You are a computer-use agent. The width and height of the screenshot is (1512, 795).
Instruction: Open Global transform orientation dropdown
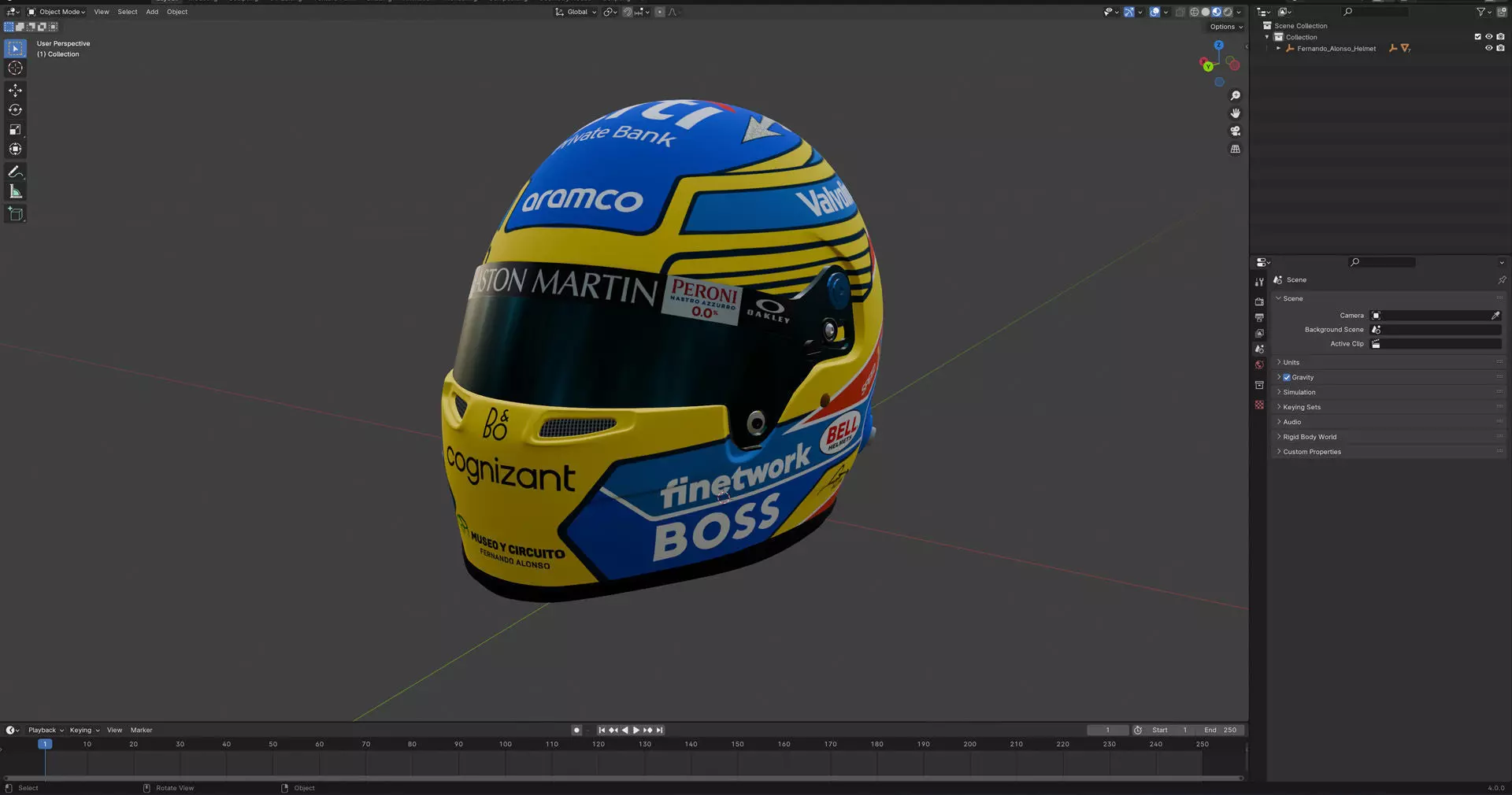(576, 12)
